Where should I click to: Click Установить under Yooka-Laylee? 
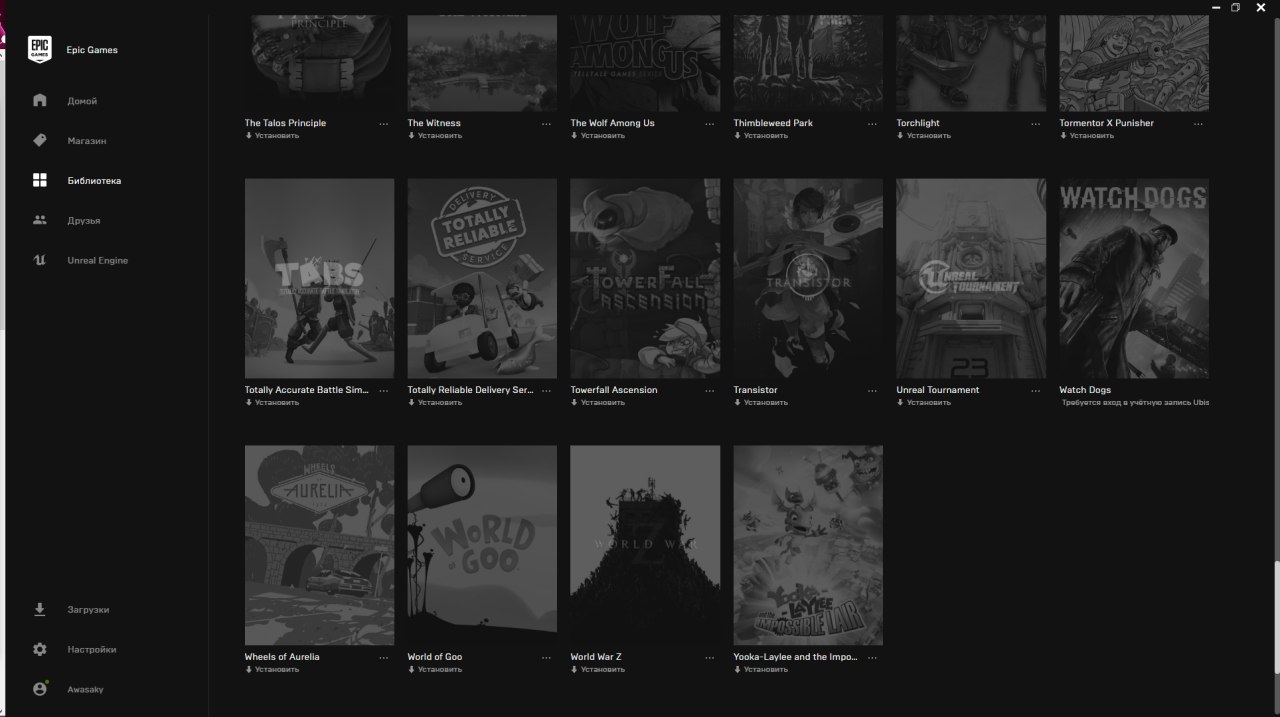761,670
